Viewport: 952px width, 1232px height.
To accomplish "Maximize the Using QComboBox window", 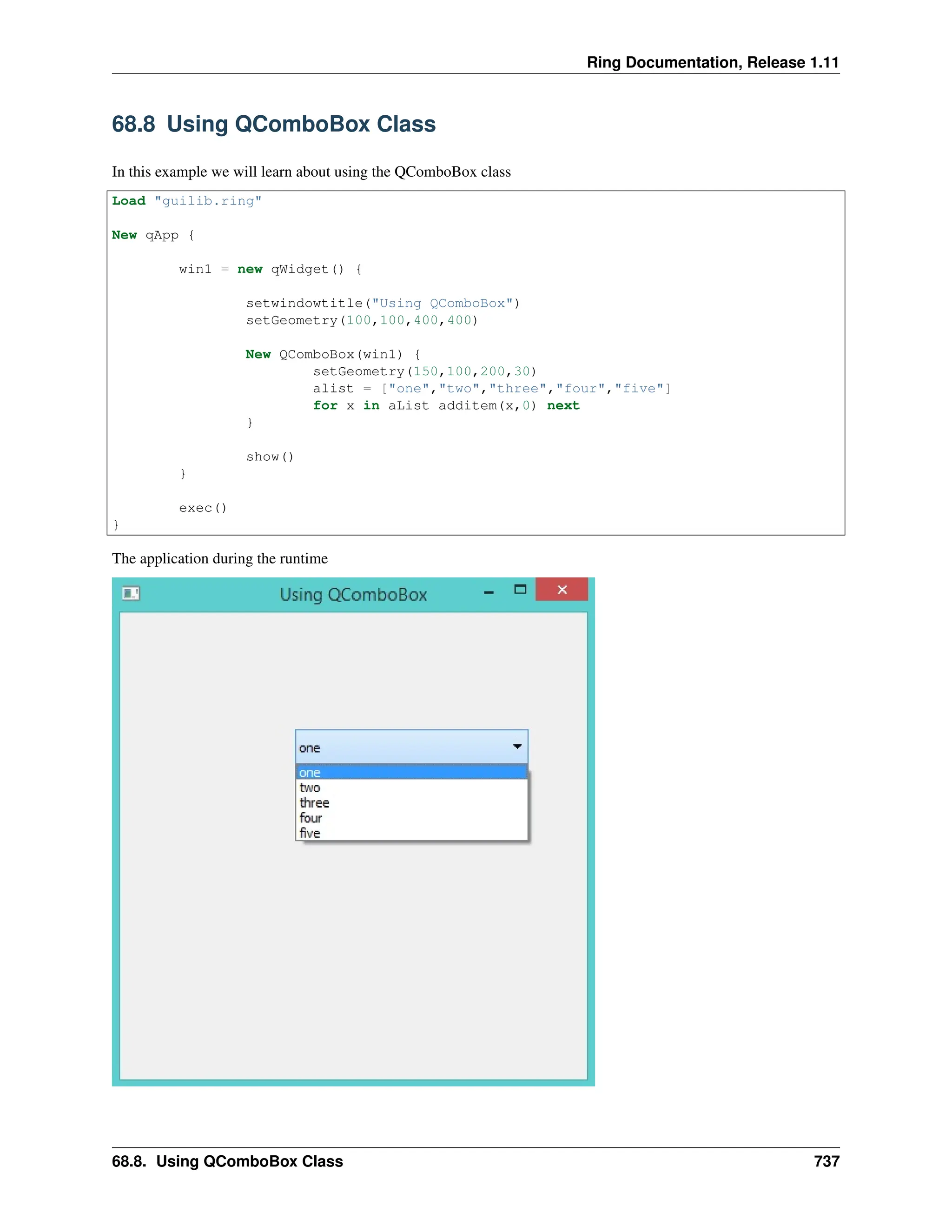I will (520, 590).
